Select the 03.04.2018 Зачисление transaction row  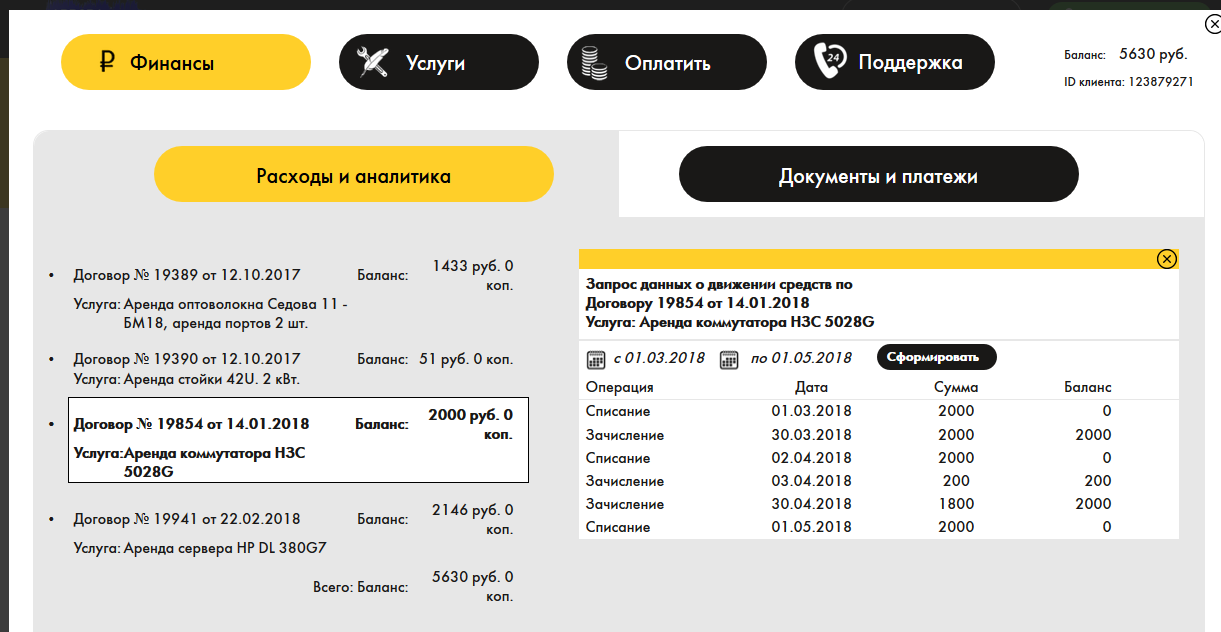pos(879,481)
